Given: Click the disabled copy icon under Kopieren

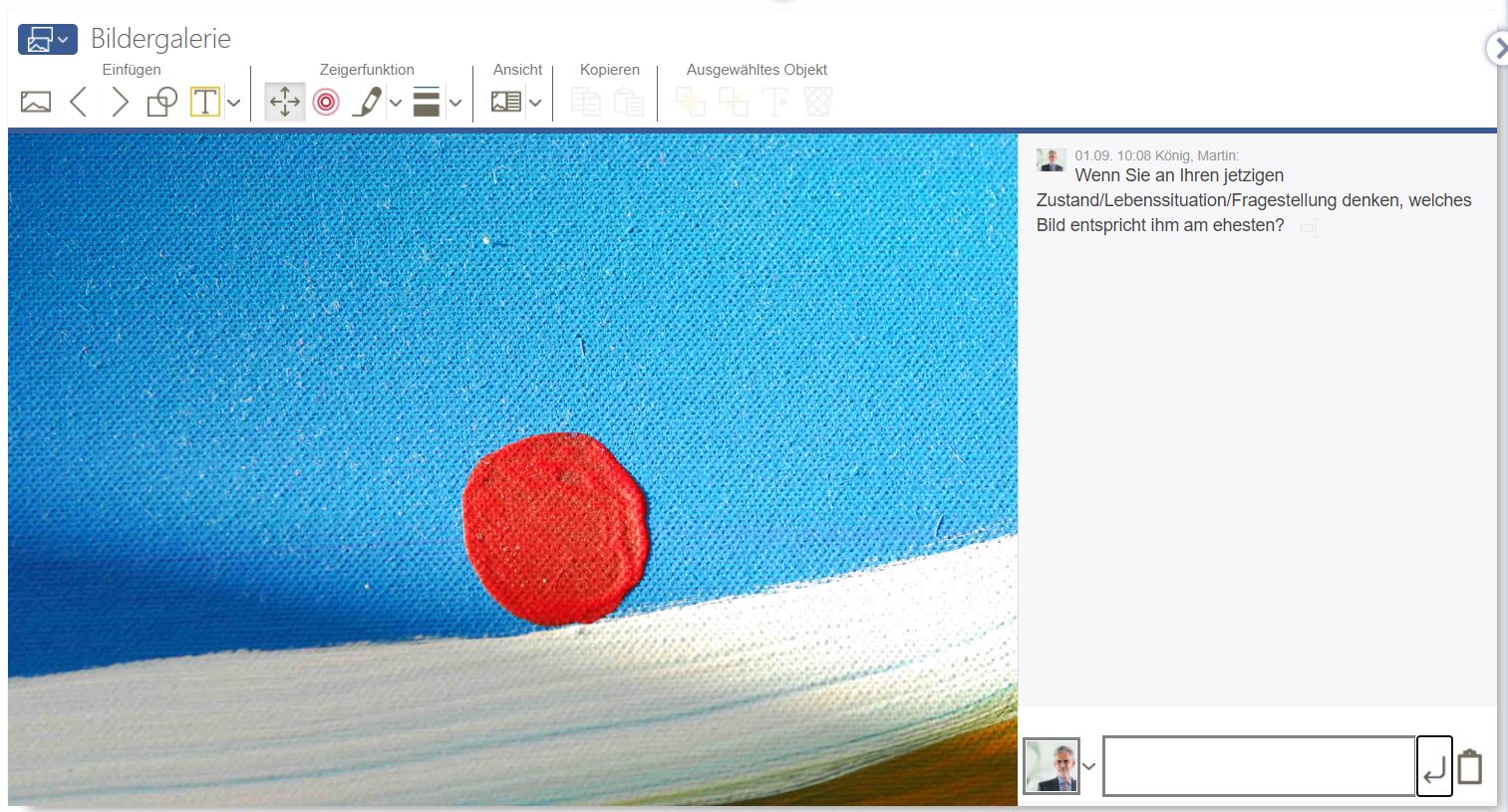Looking at the screenshot, I should tap(586, 102).
